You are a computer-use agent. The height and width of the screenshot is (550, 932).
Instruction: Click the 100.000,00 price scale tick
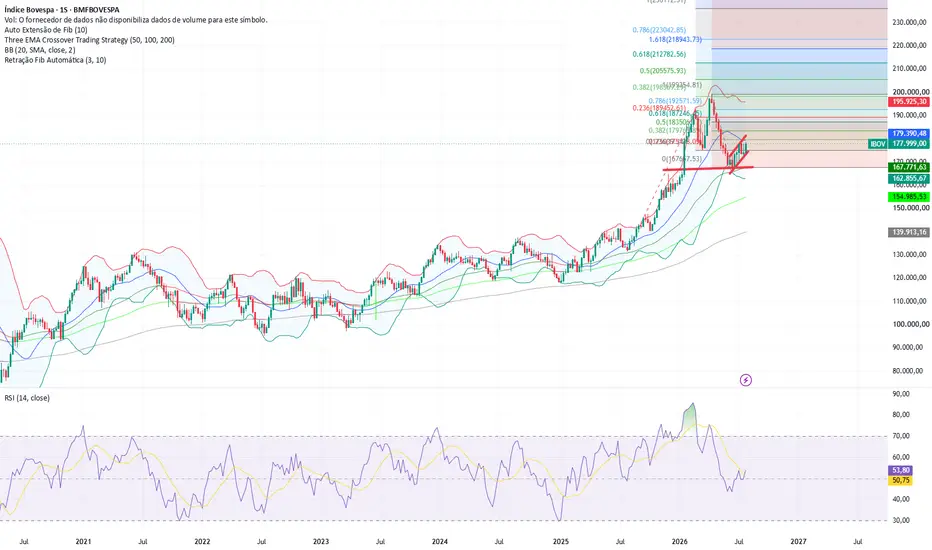click(x=909, y=325)
